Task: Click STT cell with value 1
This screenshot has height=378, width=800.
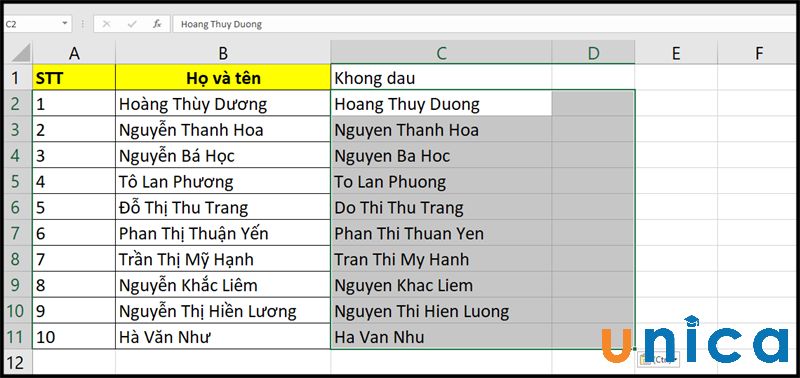Action: (74, 104)
